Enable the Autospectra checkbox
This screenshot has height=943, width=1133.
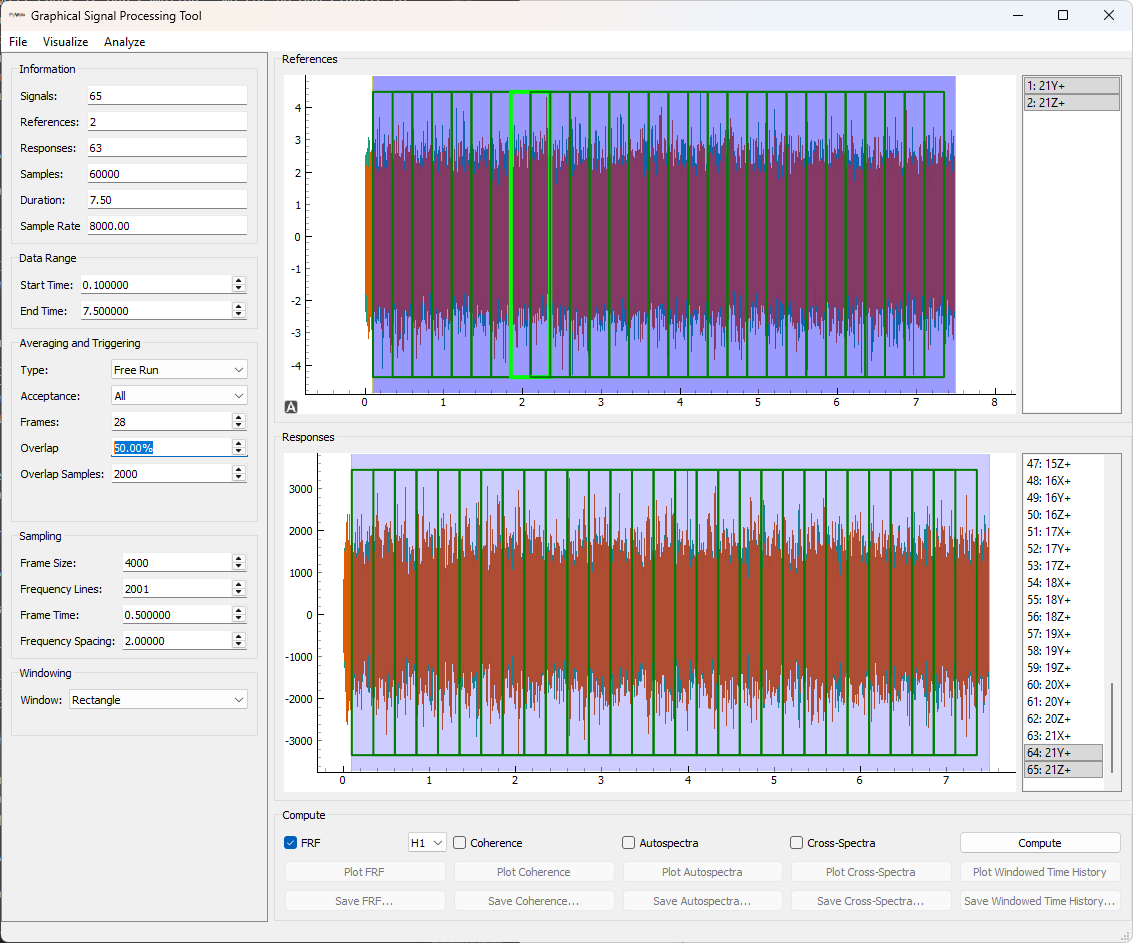pyautogui.click(x=629, y=843)
